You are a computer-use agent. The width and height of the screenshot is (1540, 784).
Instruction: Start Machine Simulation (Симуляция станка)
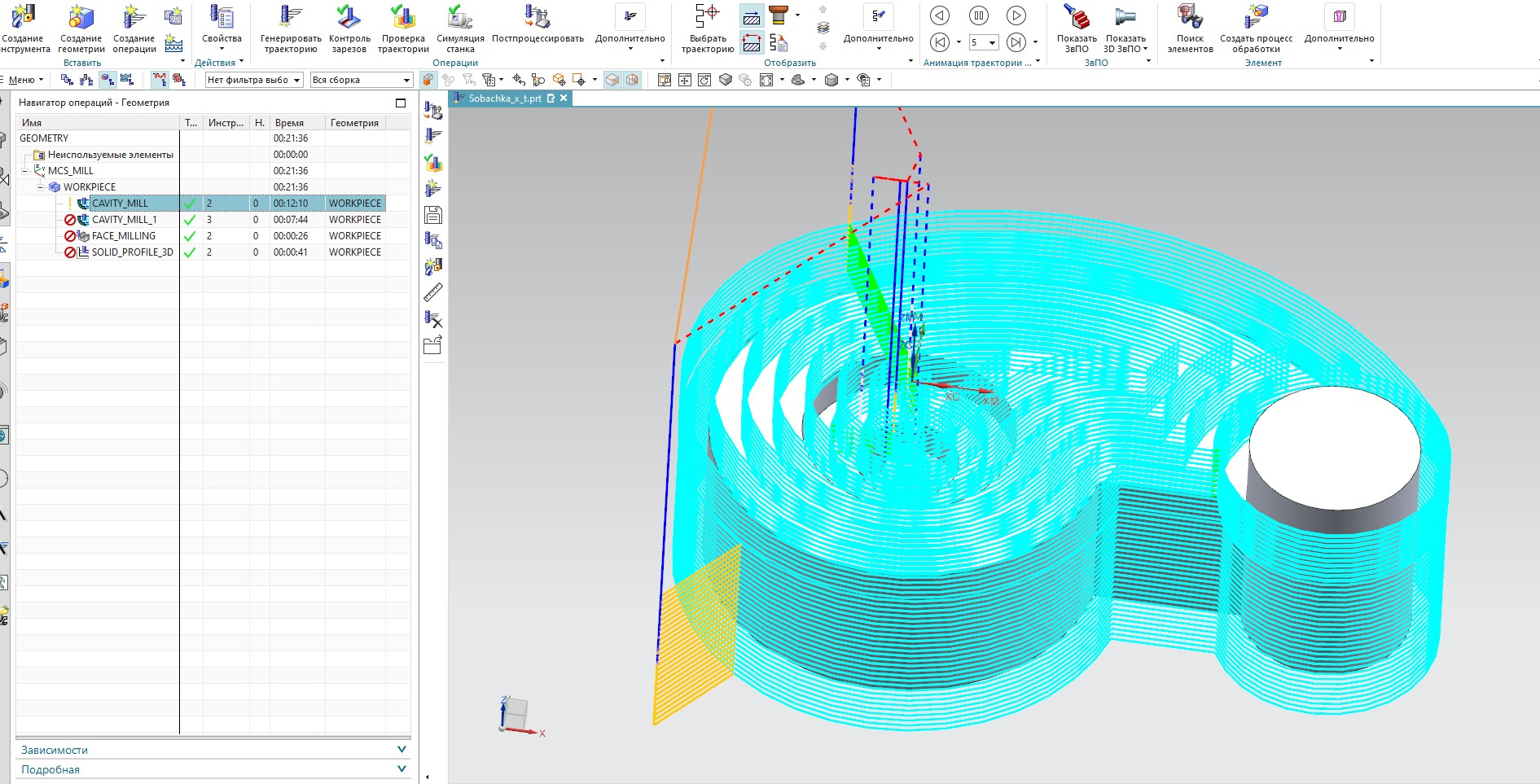tap(460, 18)
